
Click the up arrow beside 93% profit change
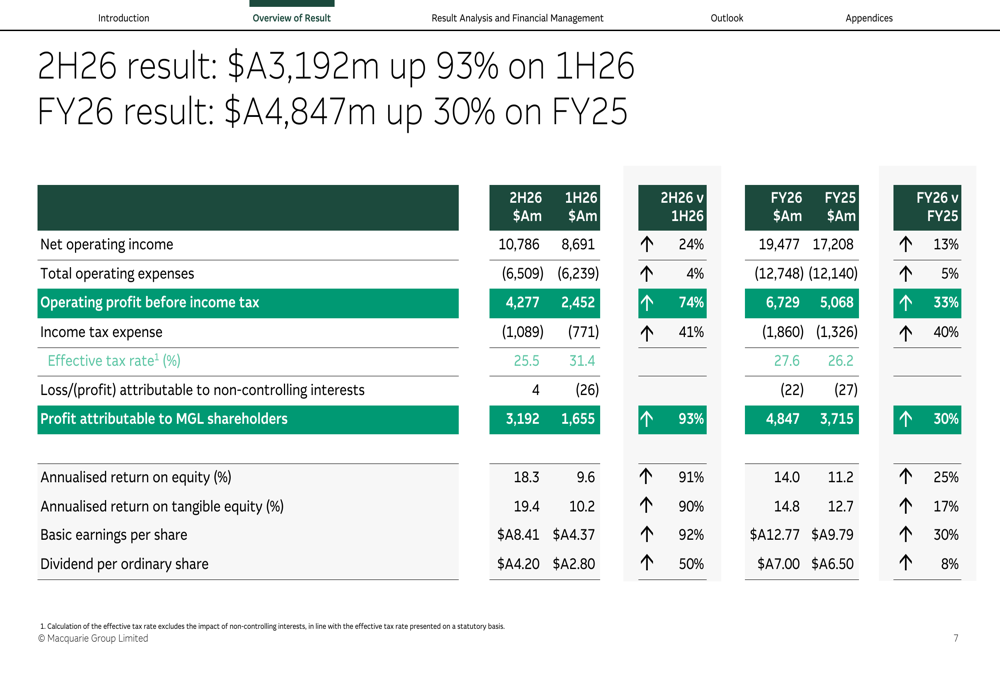[x=647, y=419]
